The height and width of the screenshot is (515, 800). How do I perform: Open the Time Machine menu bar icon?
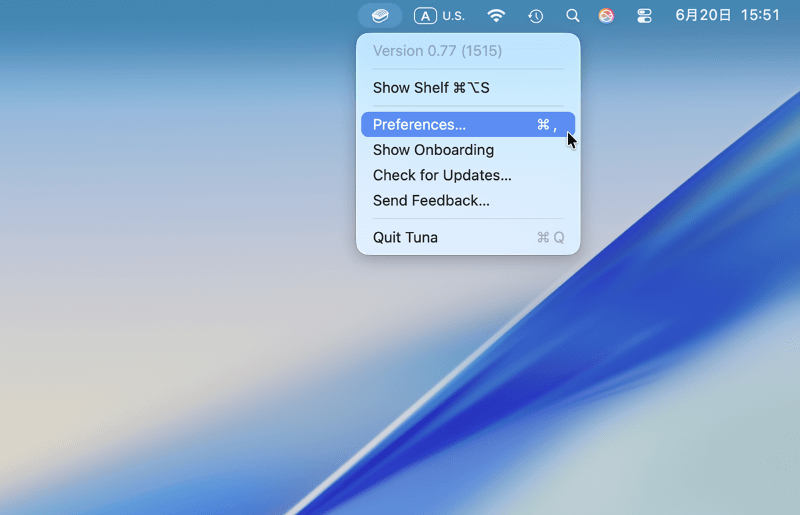535,16
